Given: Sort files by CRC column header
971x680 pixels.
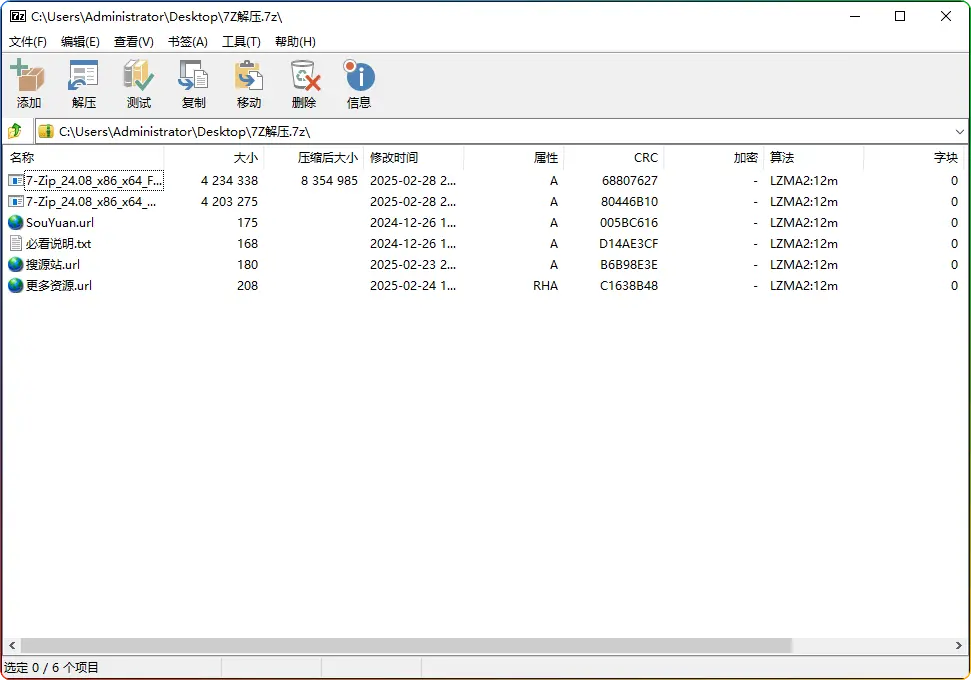Looking at the screenshot, I should [x=645, y=158].
